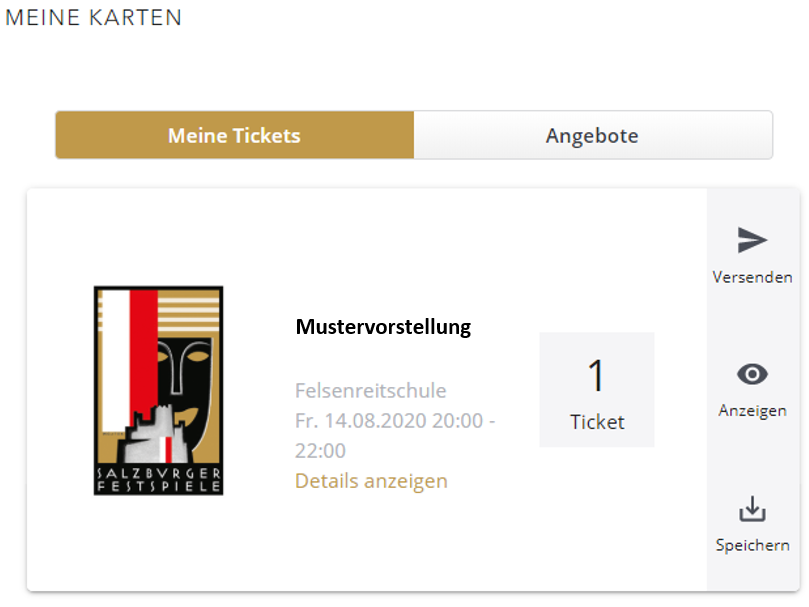This screenshot has width=809, height=607.
Task: Click the Salzburger Festspiele poster thumbnail
Action: (x=158, y=391)
